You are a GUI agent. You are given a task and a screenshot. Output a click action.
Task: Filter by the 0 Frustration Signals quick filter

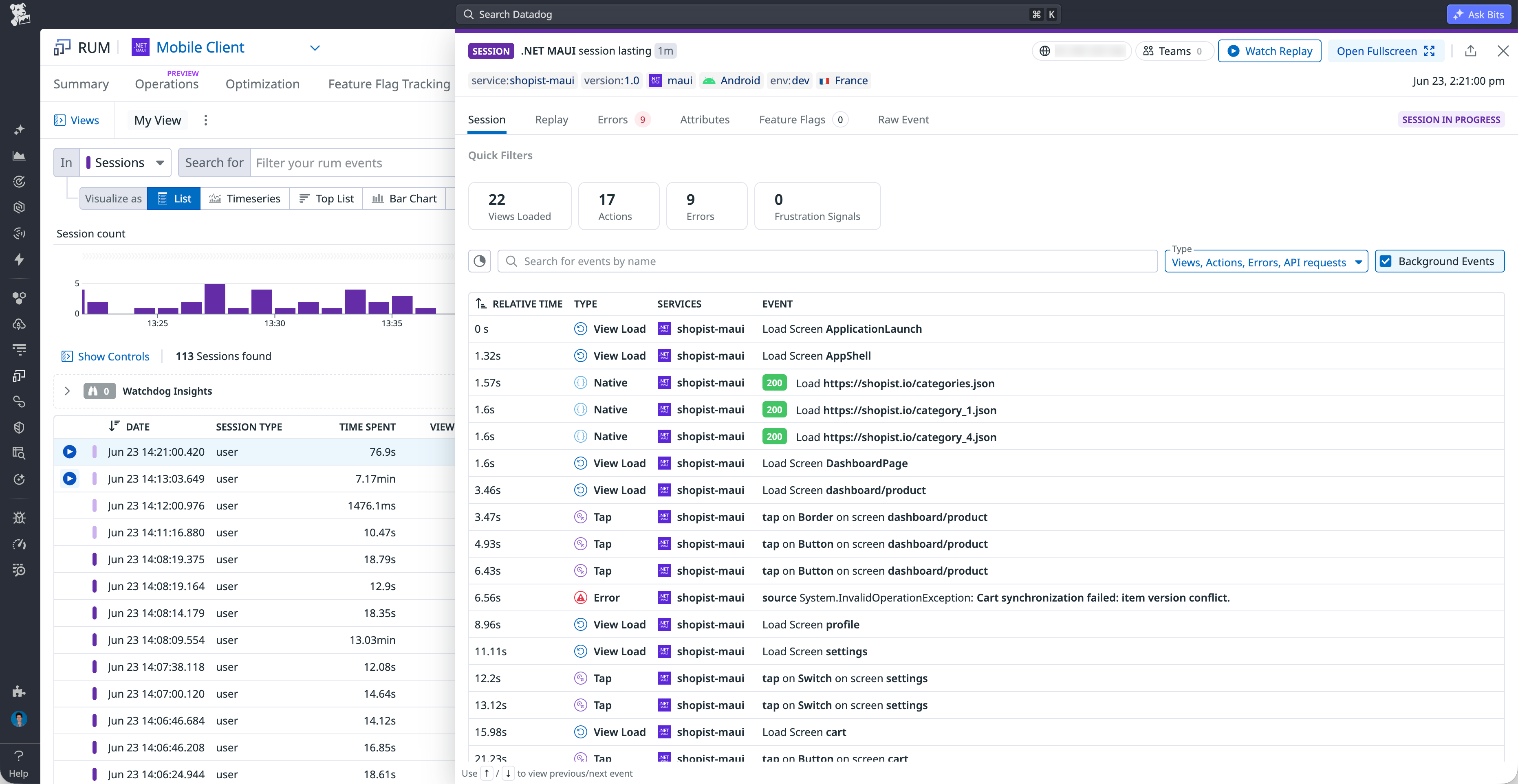[x=817, y=206]
